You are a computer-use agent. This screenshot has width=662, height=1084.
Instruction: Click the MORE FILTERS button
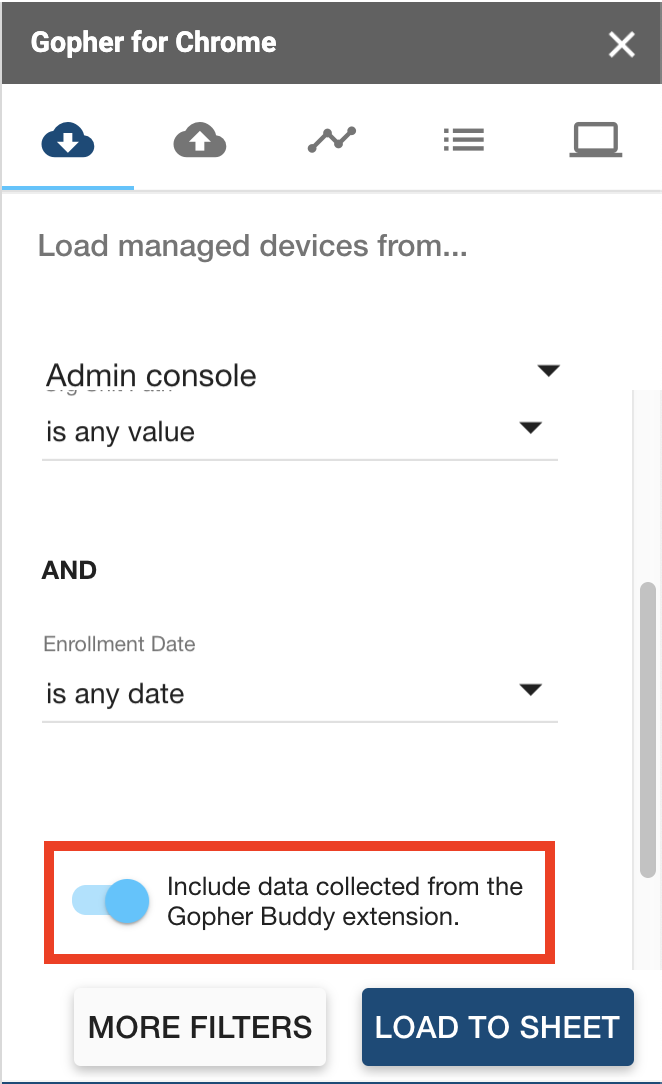point(200,1027)
